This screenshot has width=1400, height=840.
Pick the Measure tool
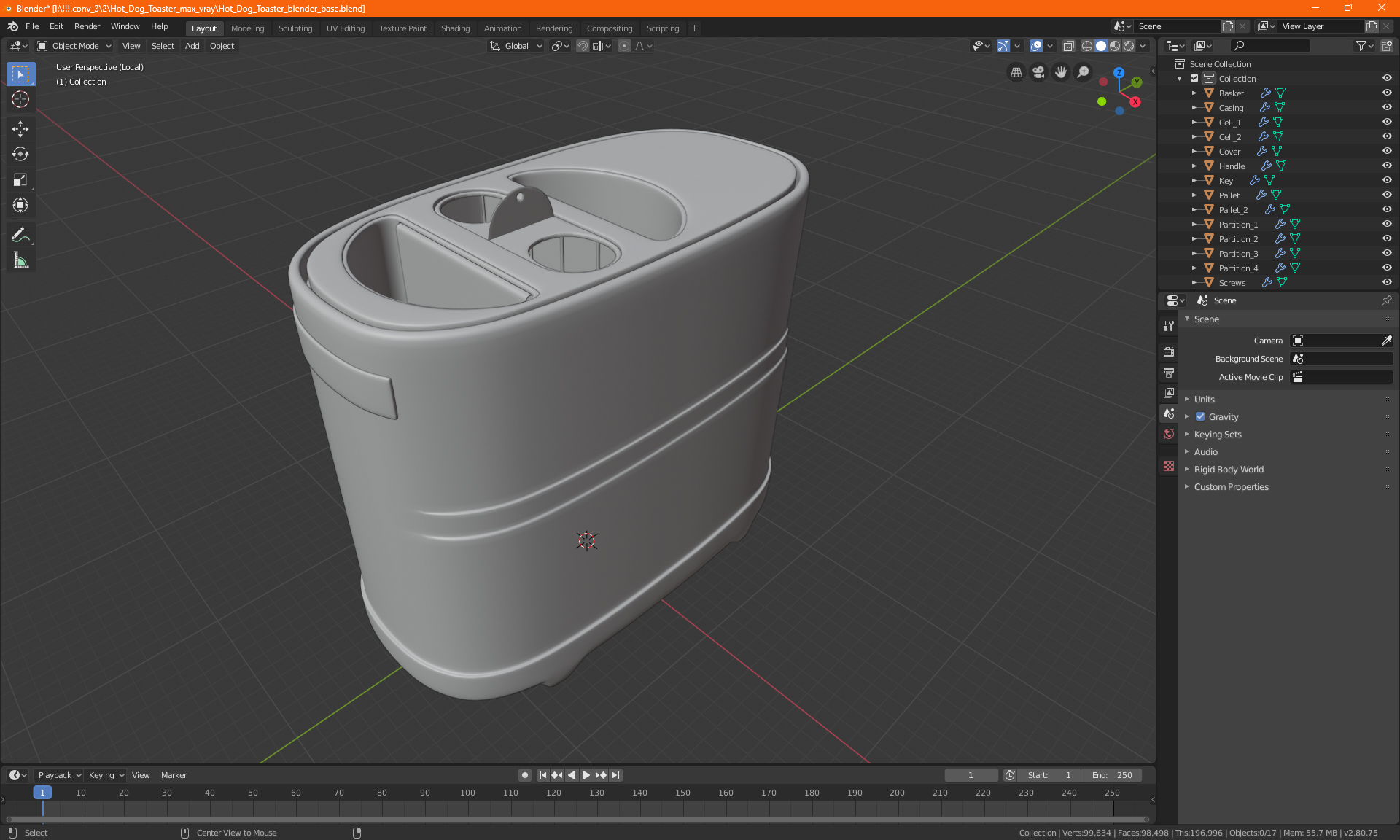20,260
